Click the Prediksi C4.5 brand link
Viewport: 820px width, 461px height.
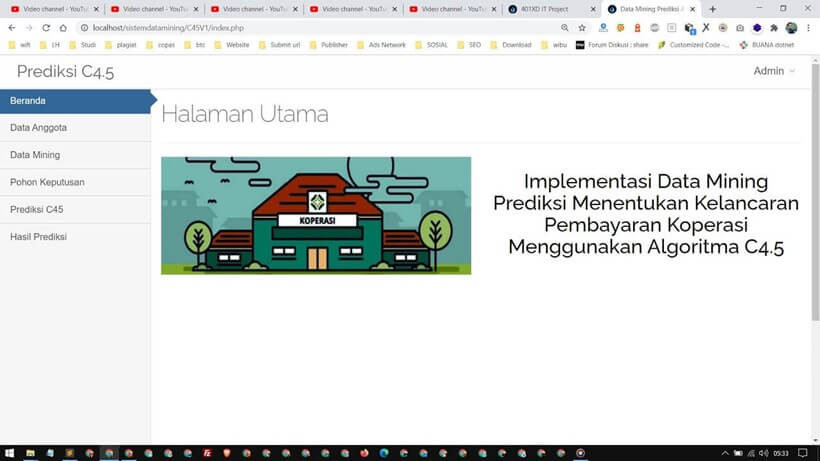coord(65,71)
